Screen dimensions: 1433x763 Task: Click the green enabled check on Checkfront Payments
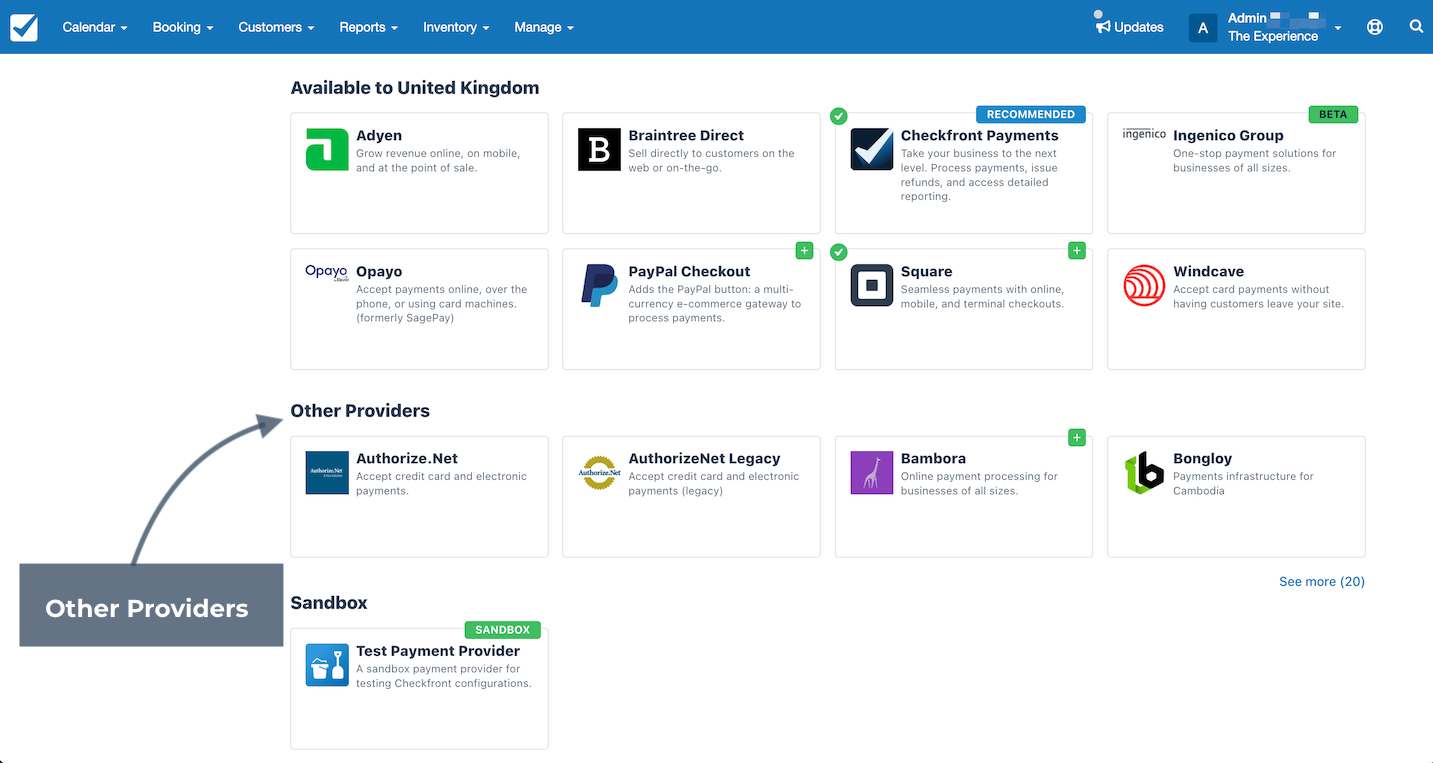(x=839, y=116)
